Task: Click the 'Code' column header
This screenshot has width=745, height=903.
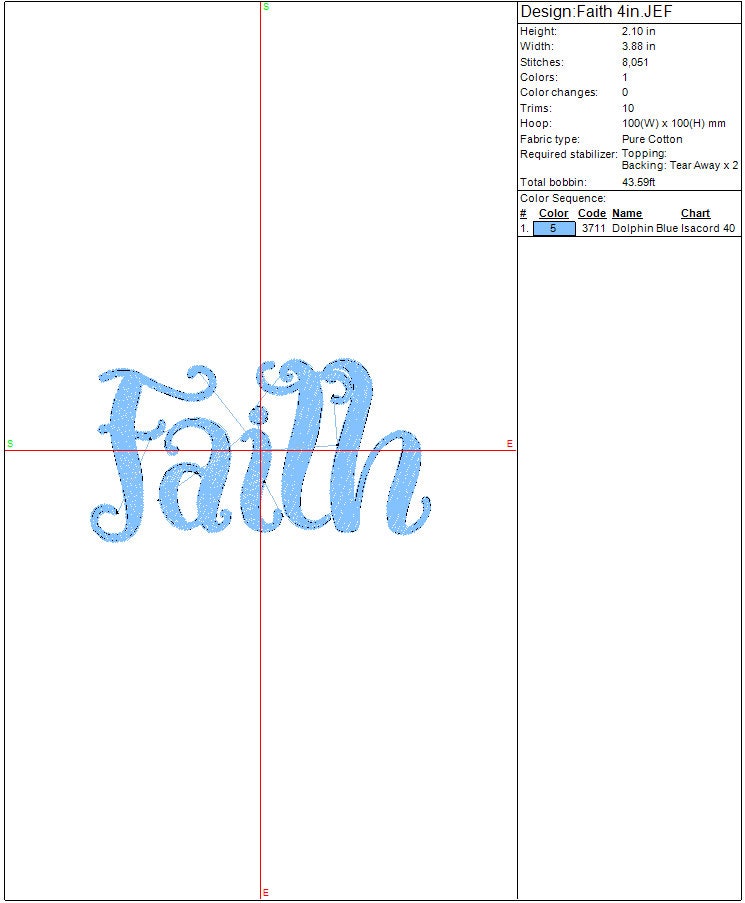Action: click(x=592, y=213)
